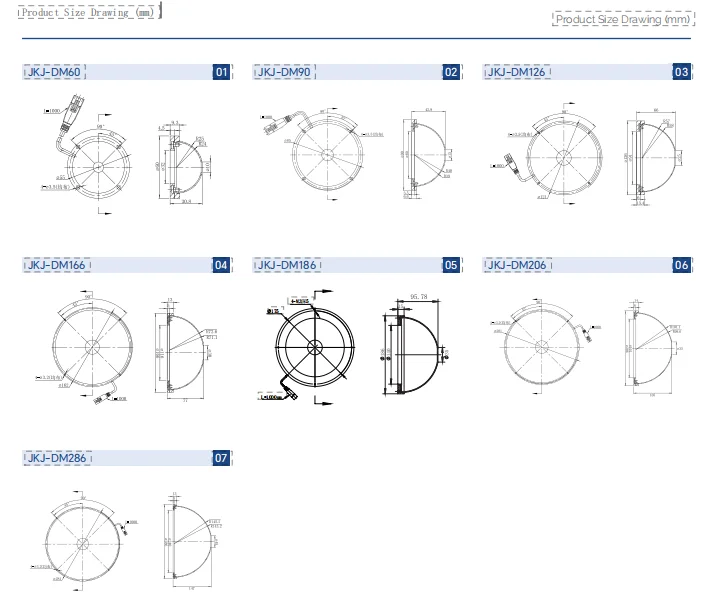Select the JKJ-DM206 model label
The height and width of the screenshot is (605, 728).
(517, 265)
